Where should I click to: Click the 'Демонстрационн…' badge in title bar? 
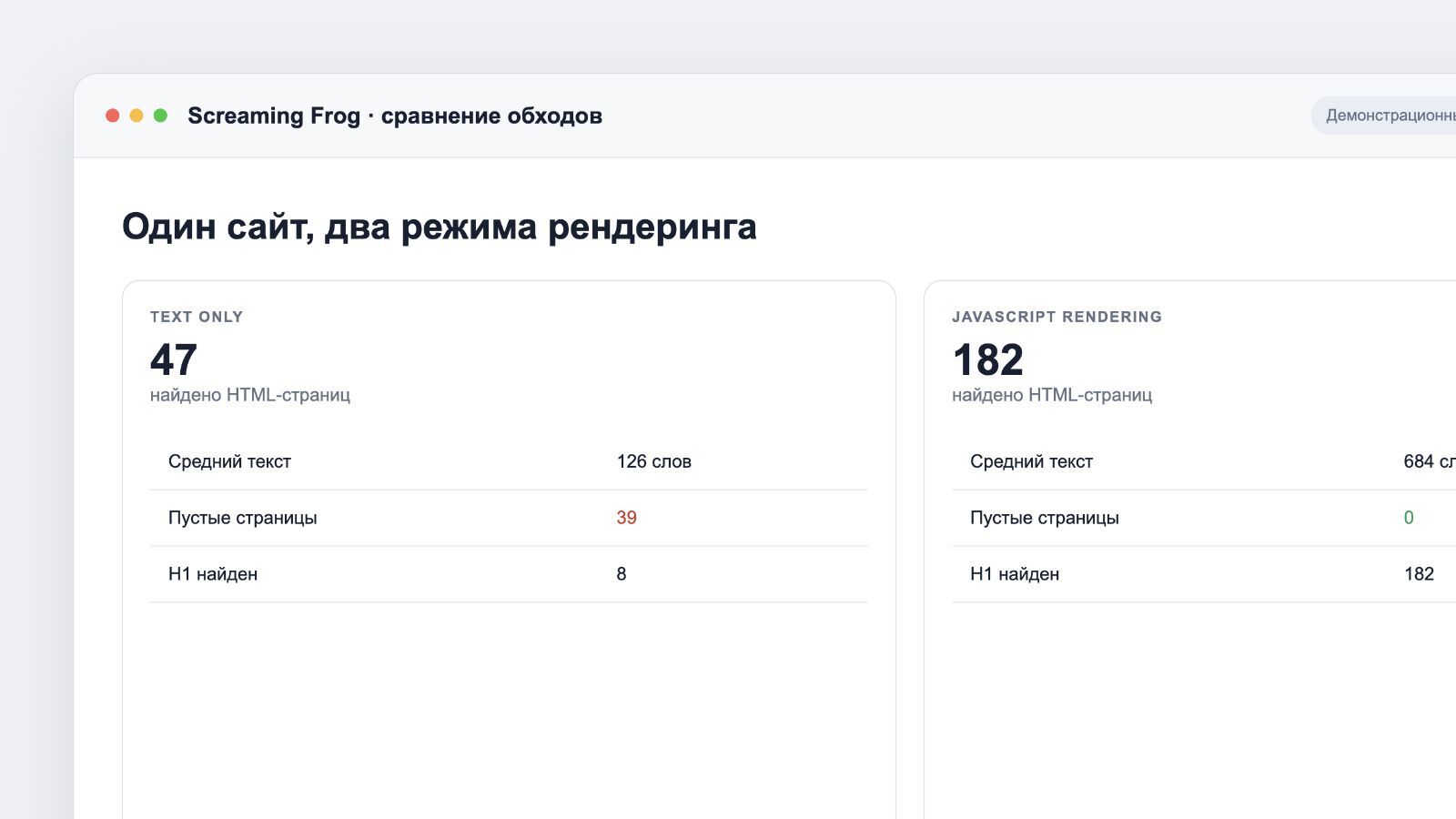pos(1383,116)
